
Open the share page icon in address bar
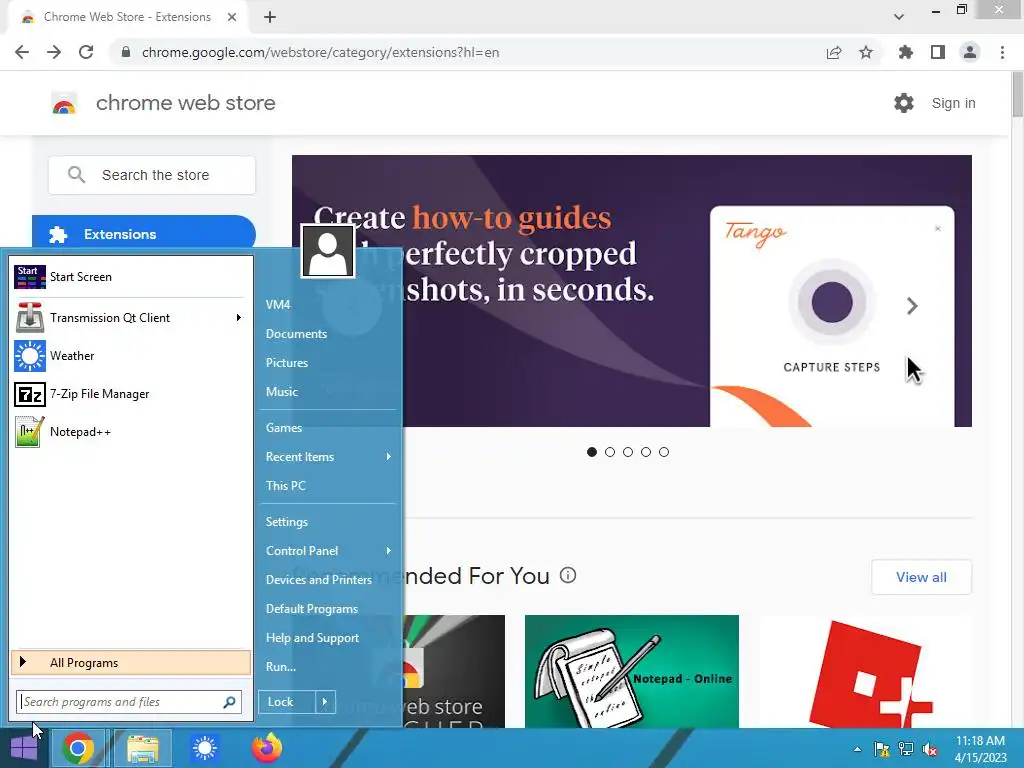[x=834, y=52]
